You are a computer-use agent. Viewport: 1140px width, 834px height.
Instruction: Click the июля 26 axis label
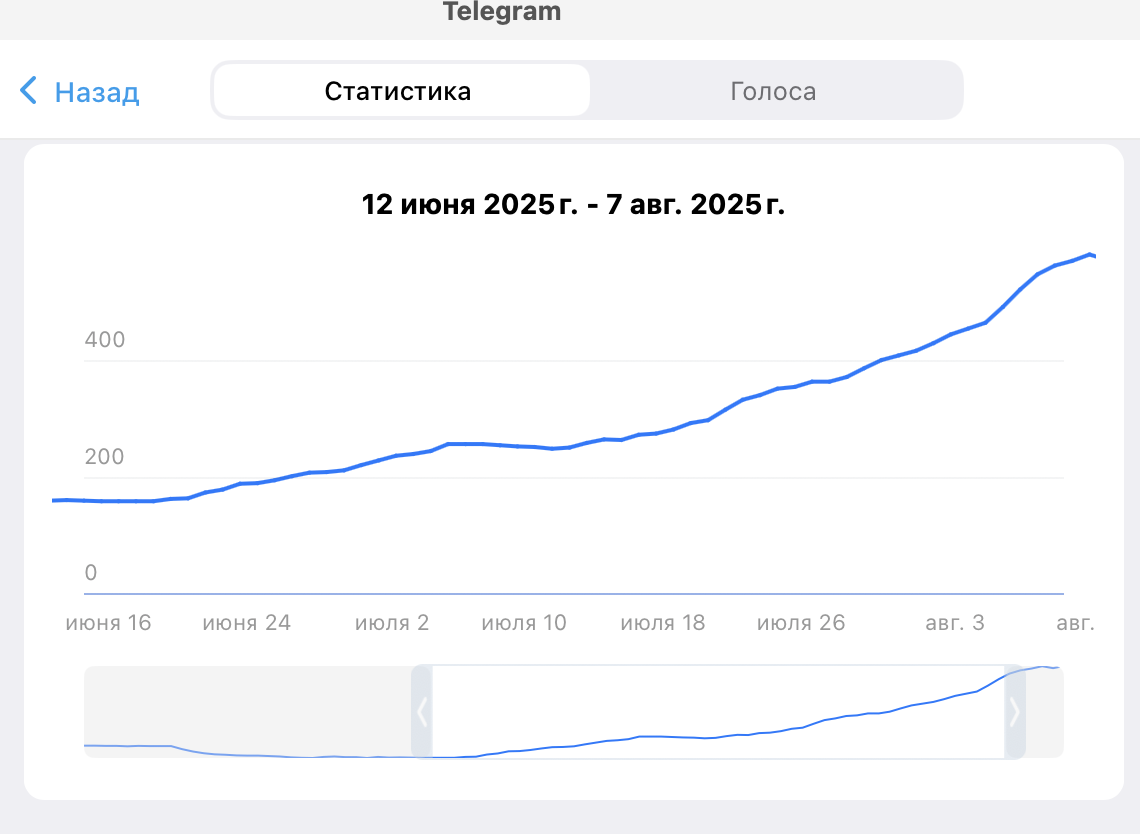point(801,623)
